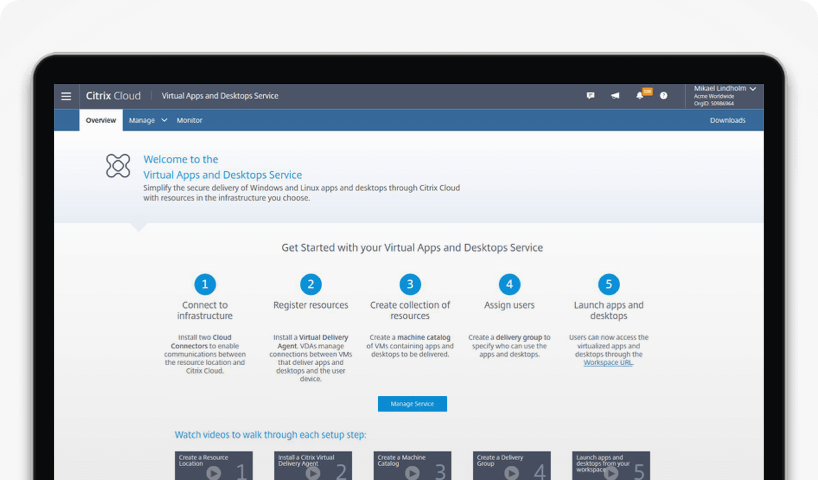This screenshot has width=818, height=480.
Task: Click step 3 circle Create collection
Action: tap(410, 284)
